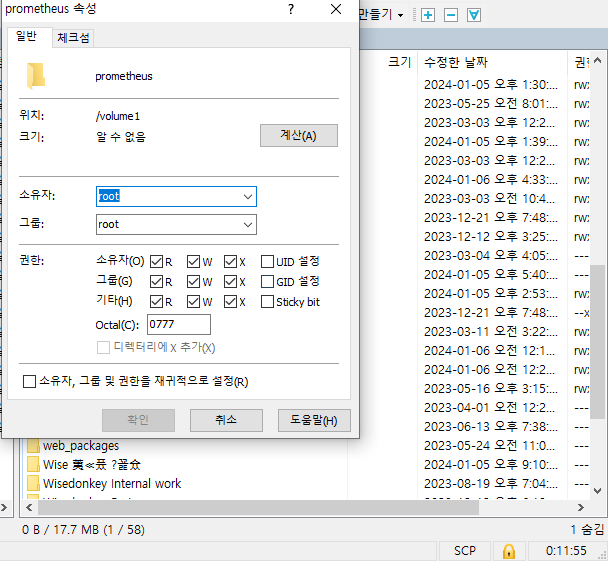Image resolution: width=608 pixels, height=561 pixels.
Task: Select the row dated 2023-03-11 오전 3:22
Action: click(491, 331)
